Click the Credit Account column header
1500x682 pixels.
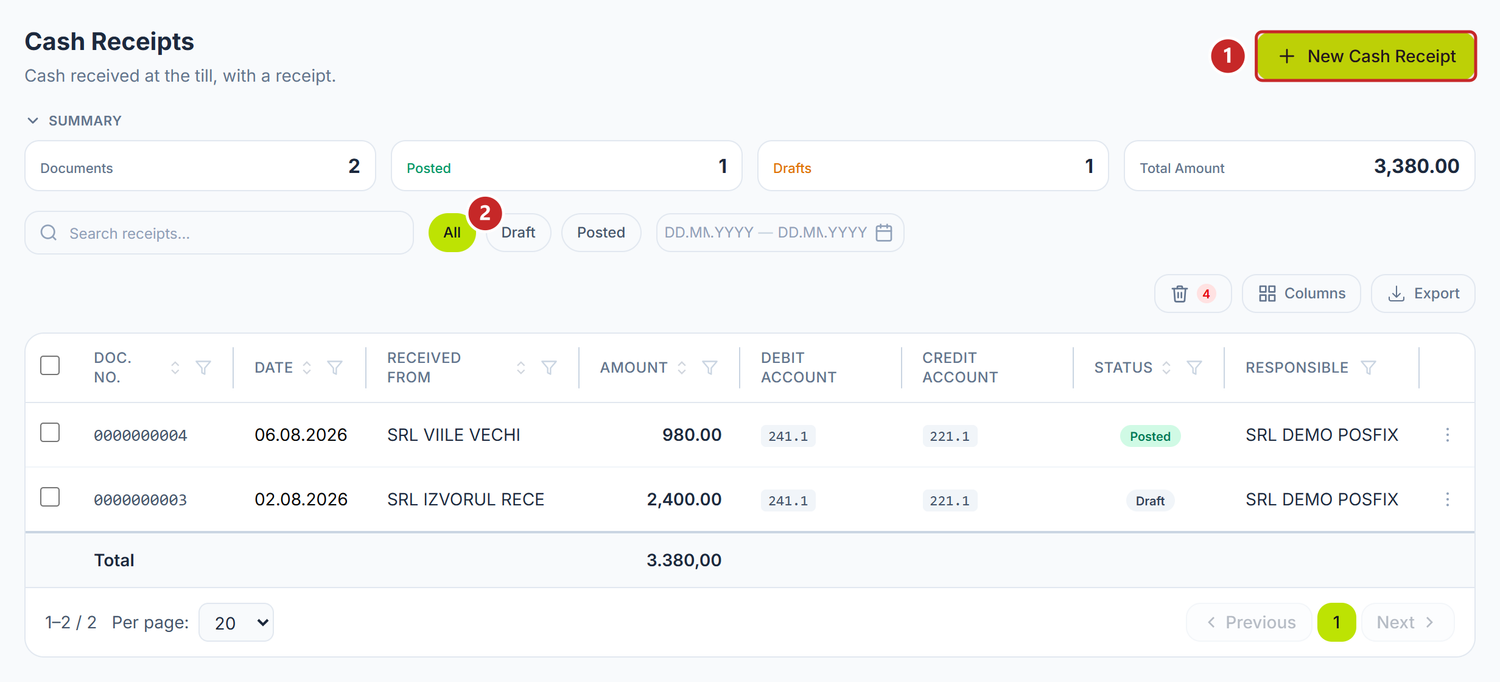pos(960,367)
